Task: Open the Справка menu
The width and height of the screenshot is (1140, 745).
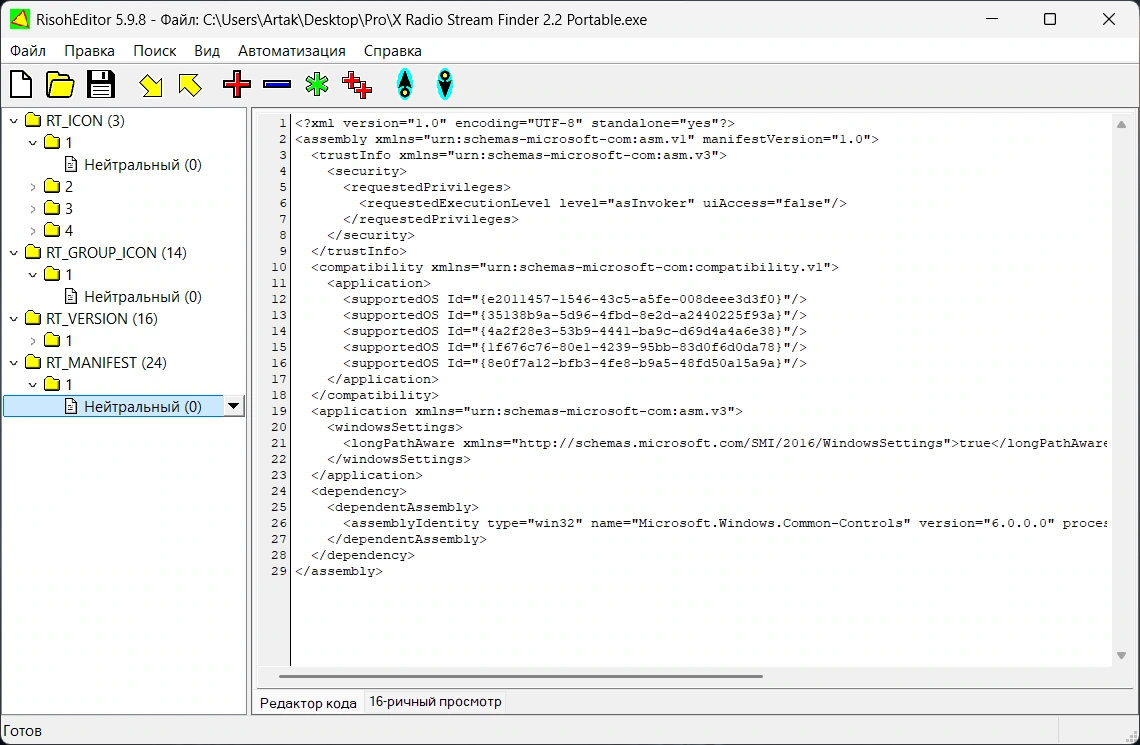Action: tap(393, 51)
